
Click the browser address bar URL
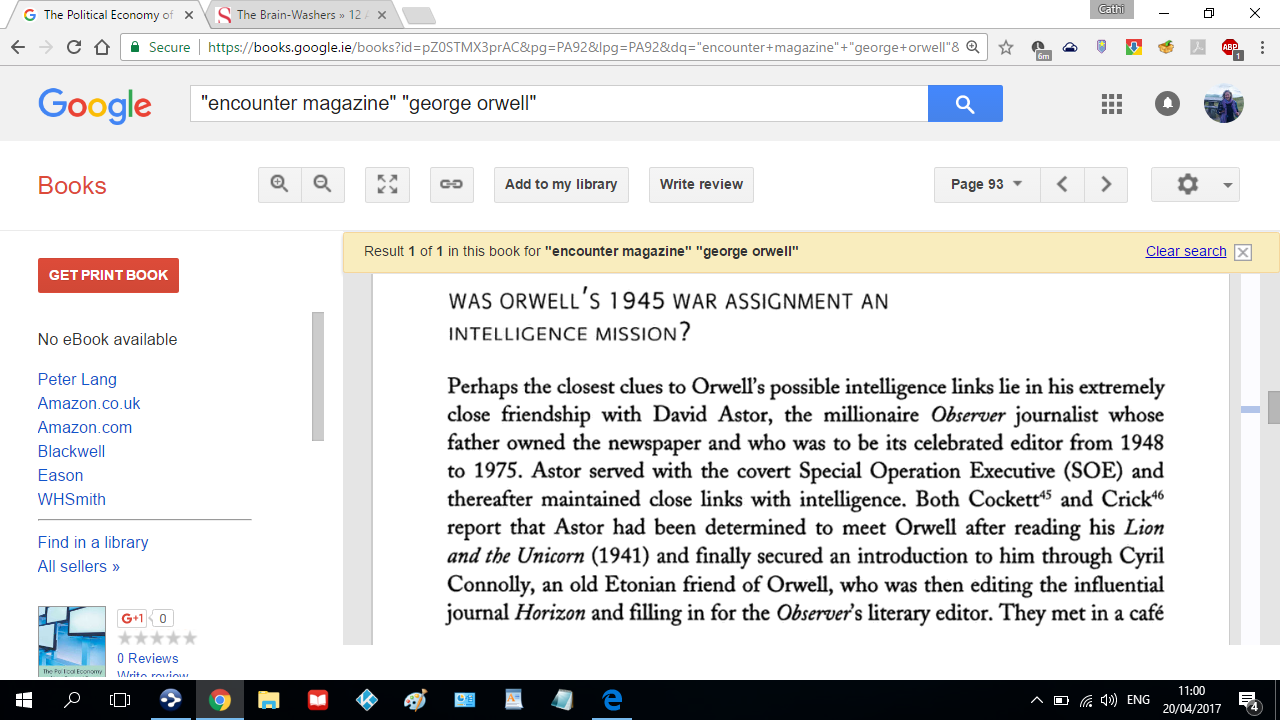point(583,48)
